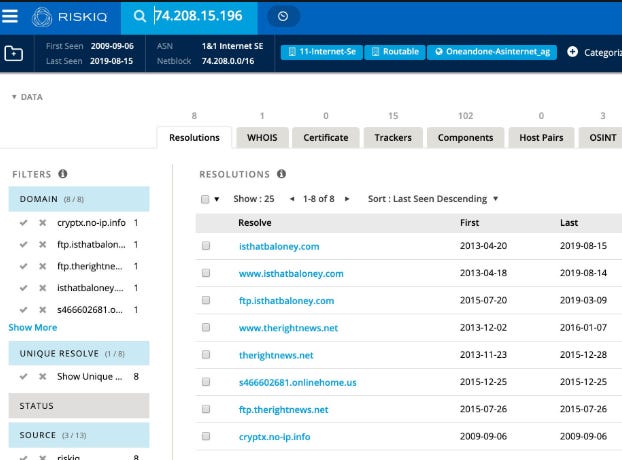Open the Show : 25 page size dropdown
Viewport: 622px width, 460px height.
coord(253,199)
